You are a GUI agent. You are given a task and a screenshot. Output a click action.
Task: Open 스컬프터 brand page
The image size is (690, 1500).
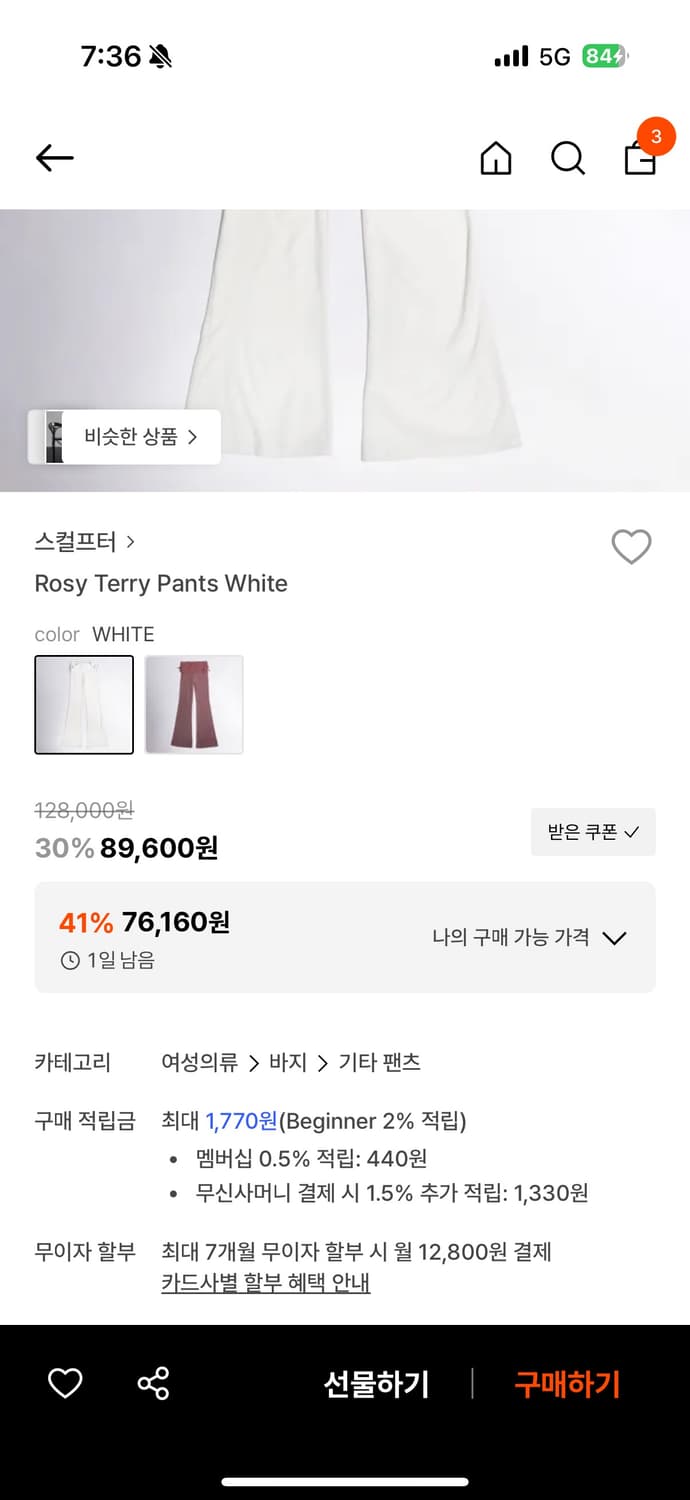click(x=84, y=542)
